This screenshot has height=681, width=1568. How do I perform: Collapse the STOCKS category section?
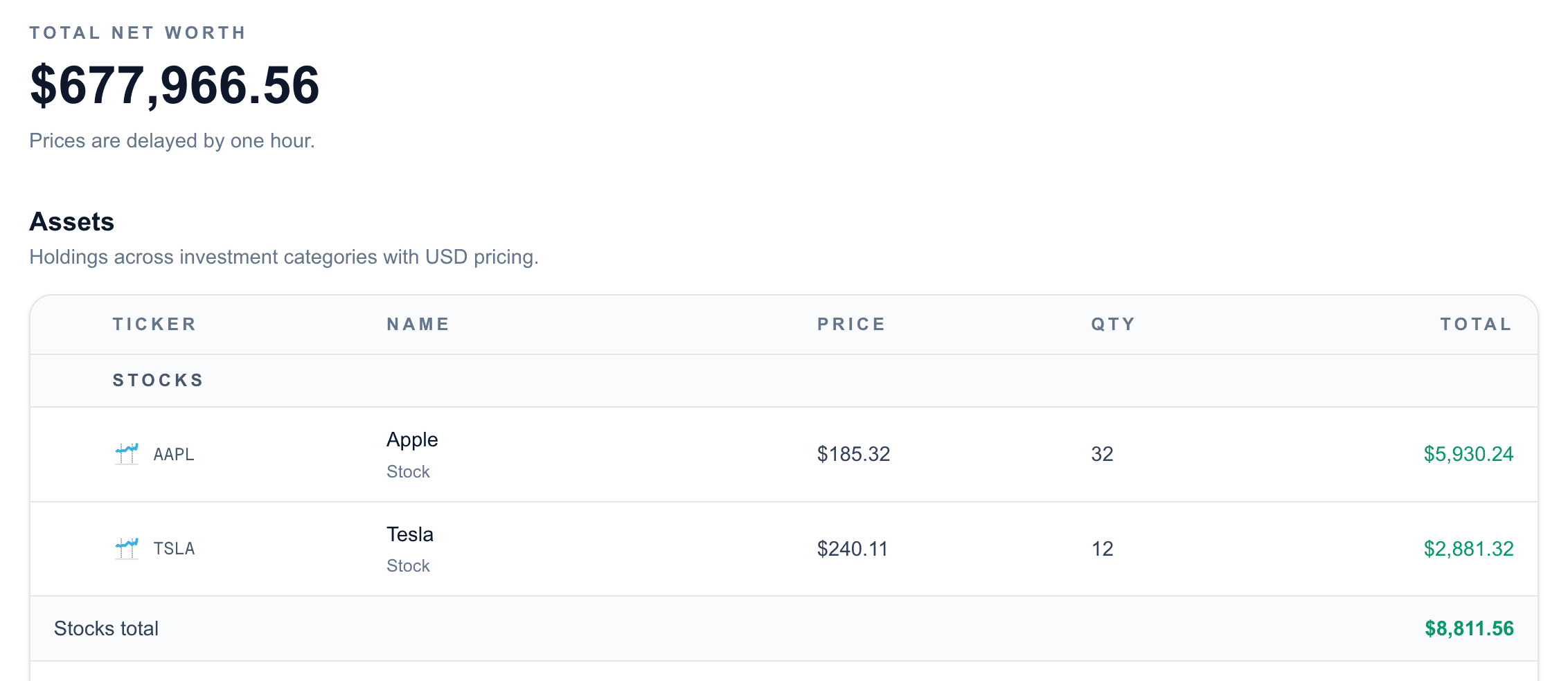point(158,379)
